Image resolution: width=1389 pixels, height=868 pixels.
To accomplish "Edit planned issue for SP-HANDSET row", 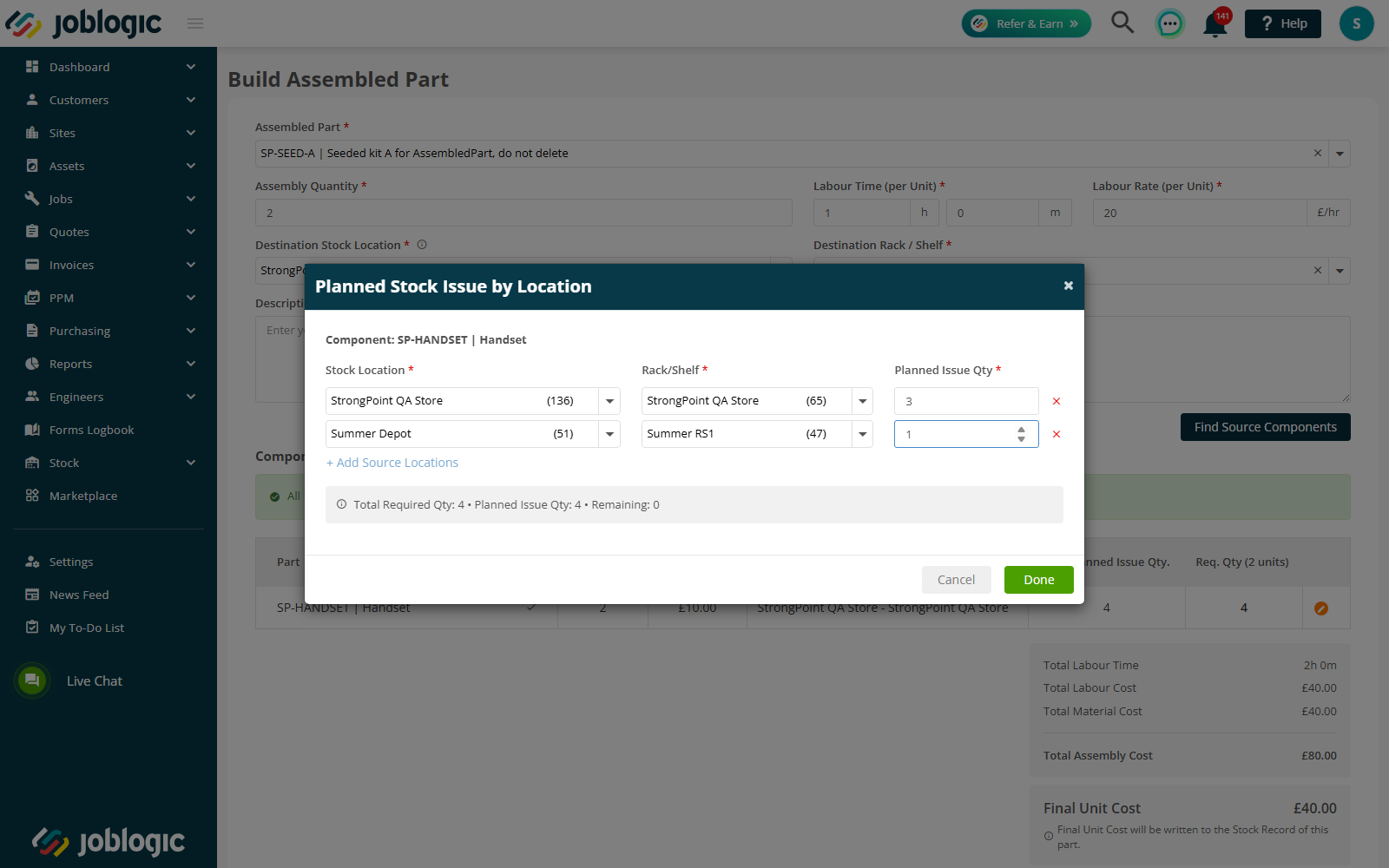I will (x=1321, y=608).
